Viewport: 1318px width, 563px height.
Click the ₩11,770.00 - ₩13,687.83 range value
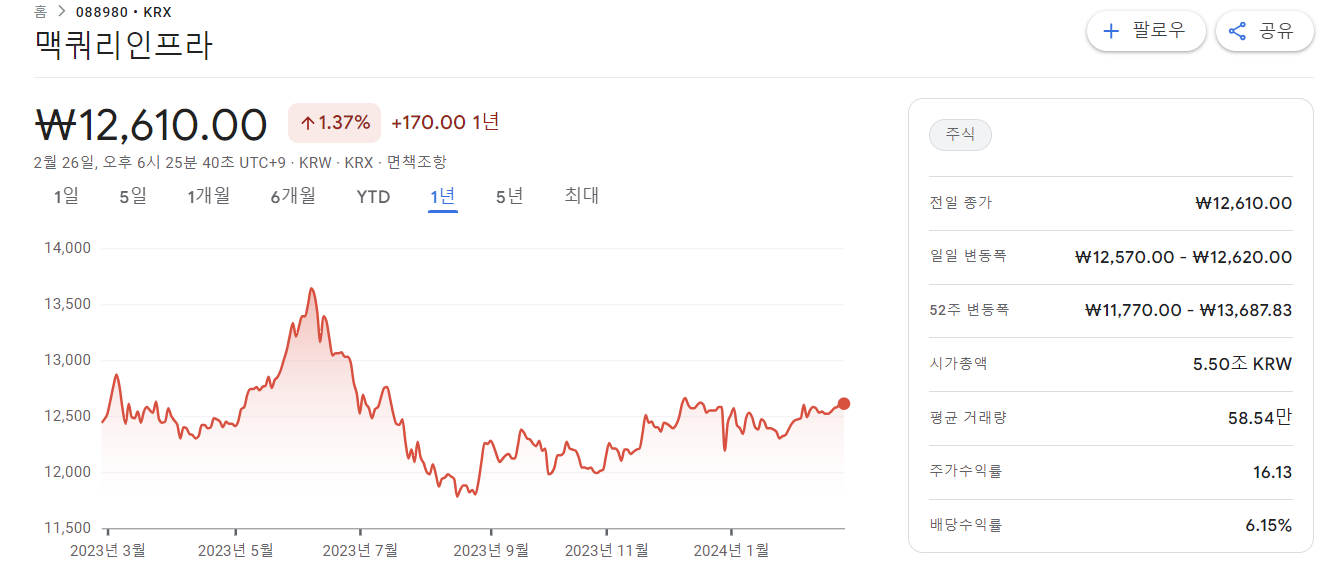tap(1188, 310)
